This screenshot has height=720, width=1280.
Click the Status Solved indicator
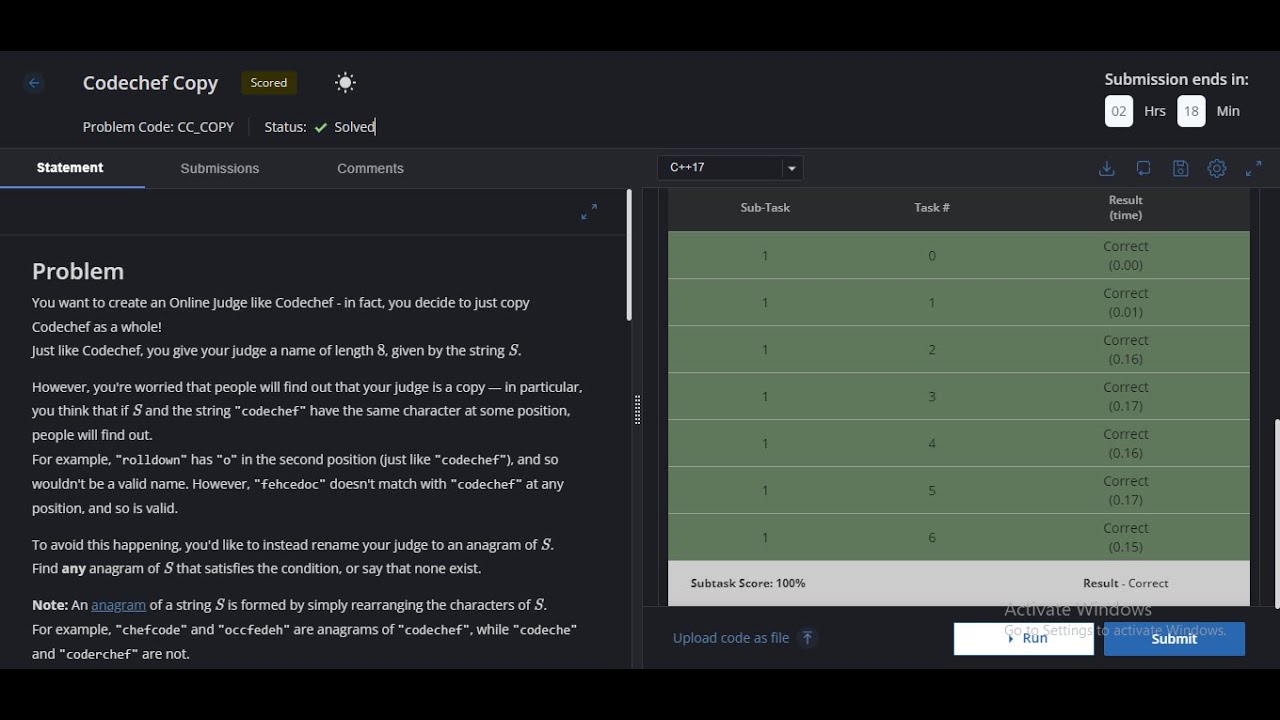[320, 127]
